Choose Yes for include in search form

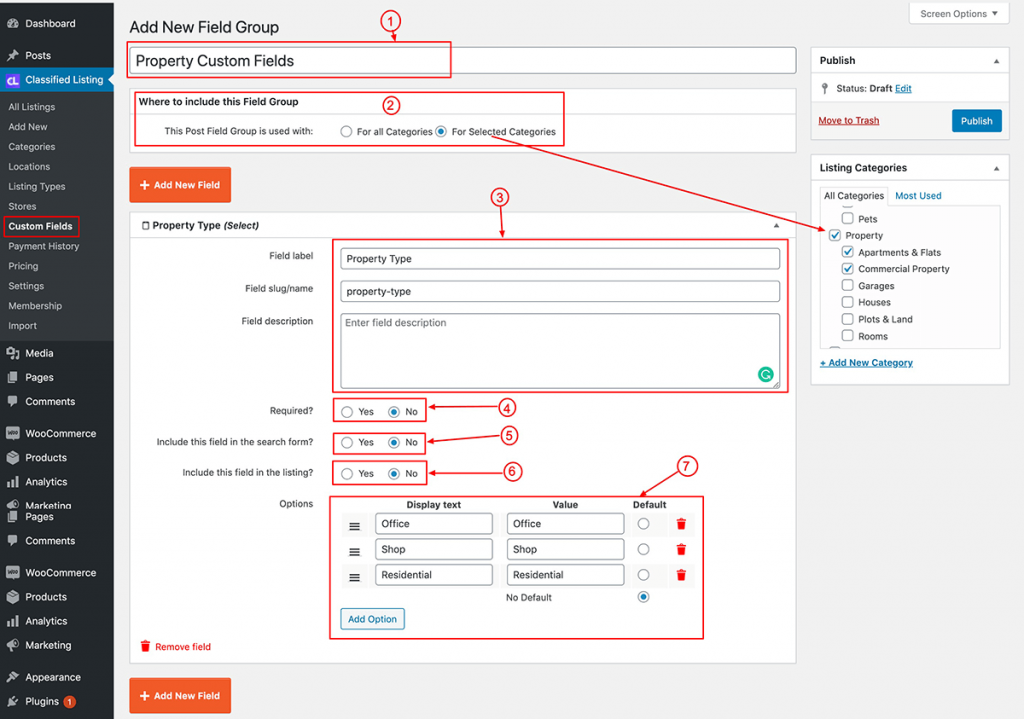click(347, 443)
